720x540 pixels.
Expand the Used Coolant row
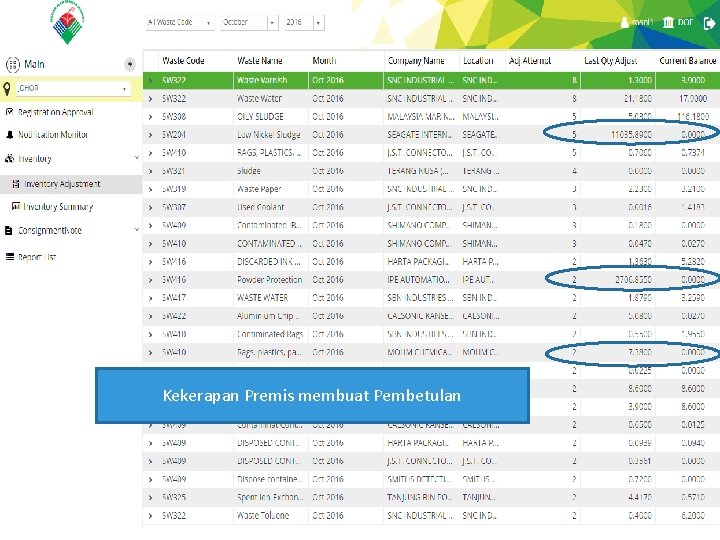(x=150, y=208)
